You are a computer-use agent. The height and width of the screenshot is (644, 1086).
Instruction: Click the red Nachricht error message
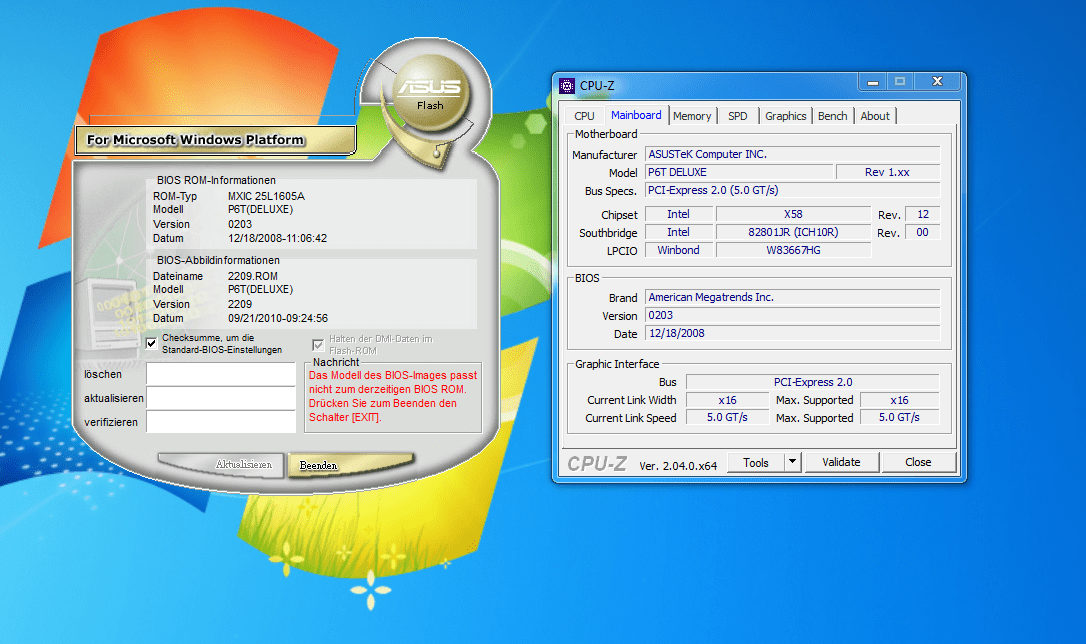tap(393, 396)
